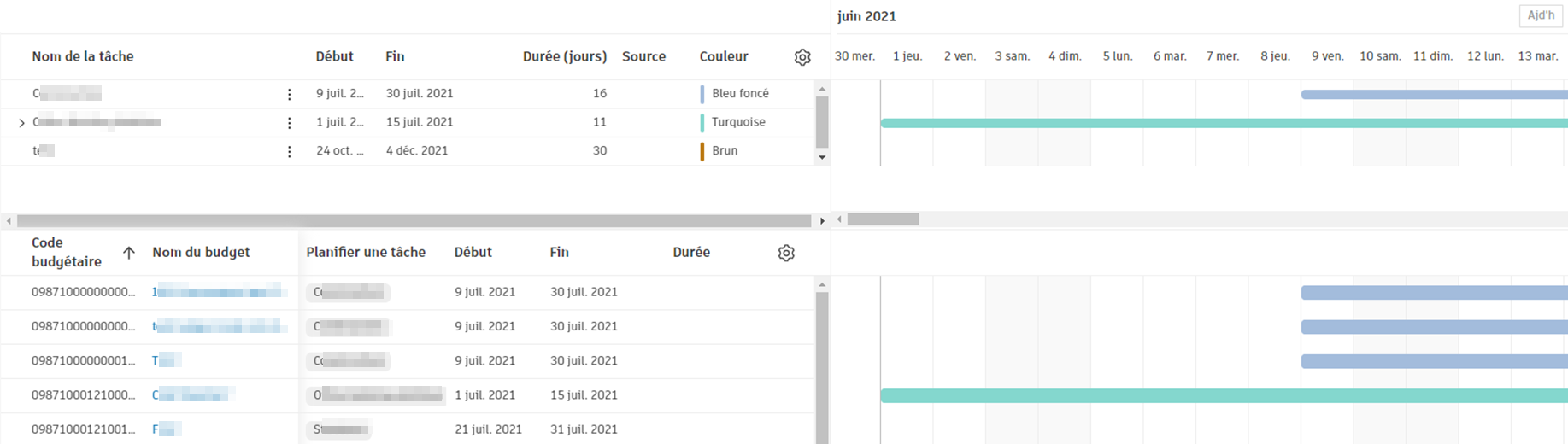The height and width of the screenshot is (444, 1568).
Task: Open task table column settings gear
Action: click(802, 57)
